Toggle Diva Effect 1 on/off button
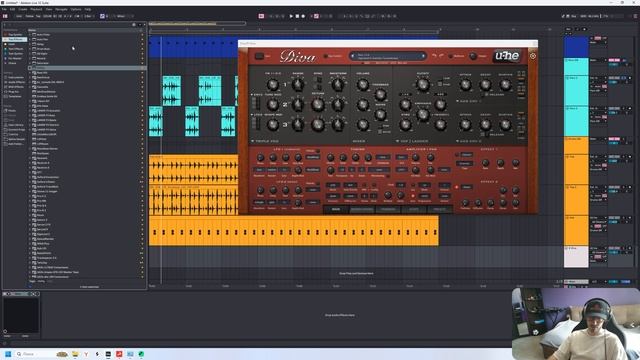The height and width of the screenshot is (360, 640). point(457,155)
